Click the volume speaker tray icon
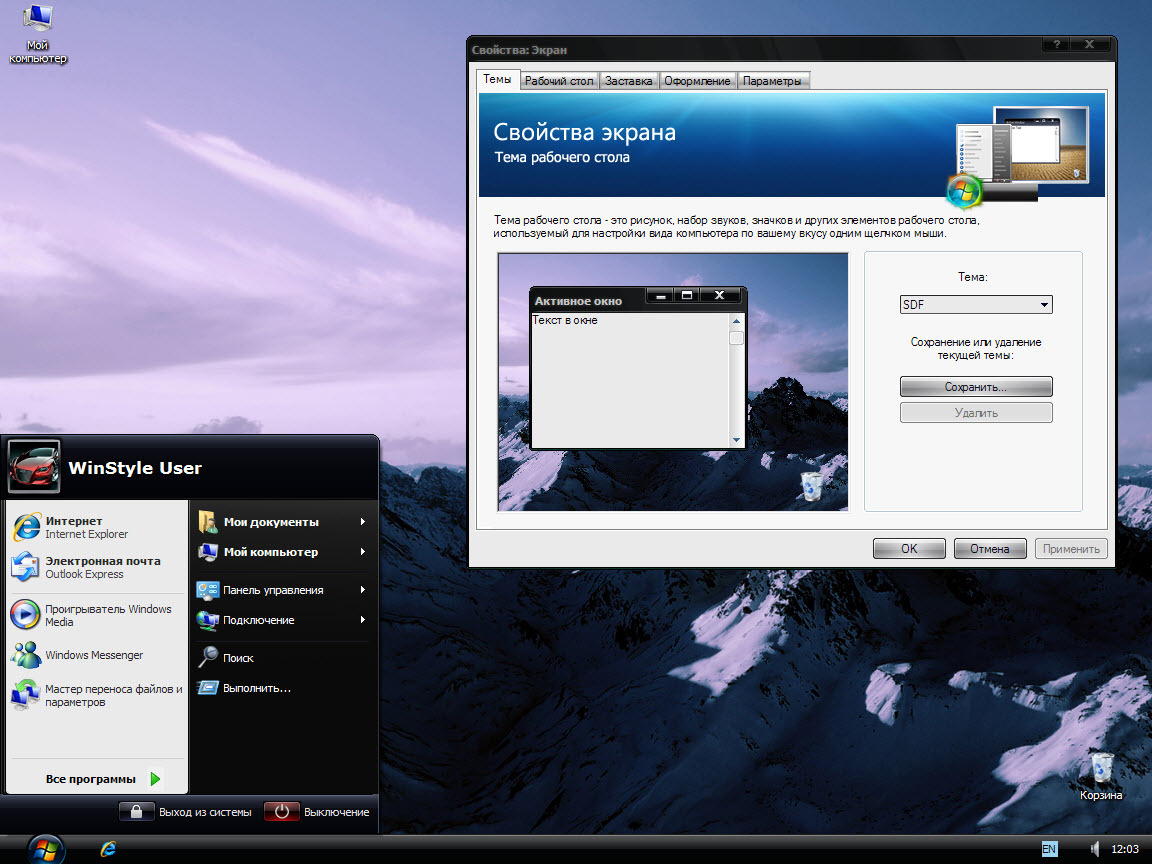 click(1095, 849)
